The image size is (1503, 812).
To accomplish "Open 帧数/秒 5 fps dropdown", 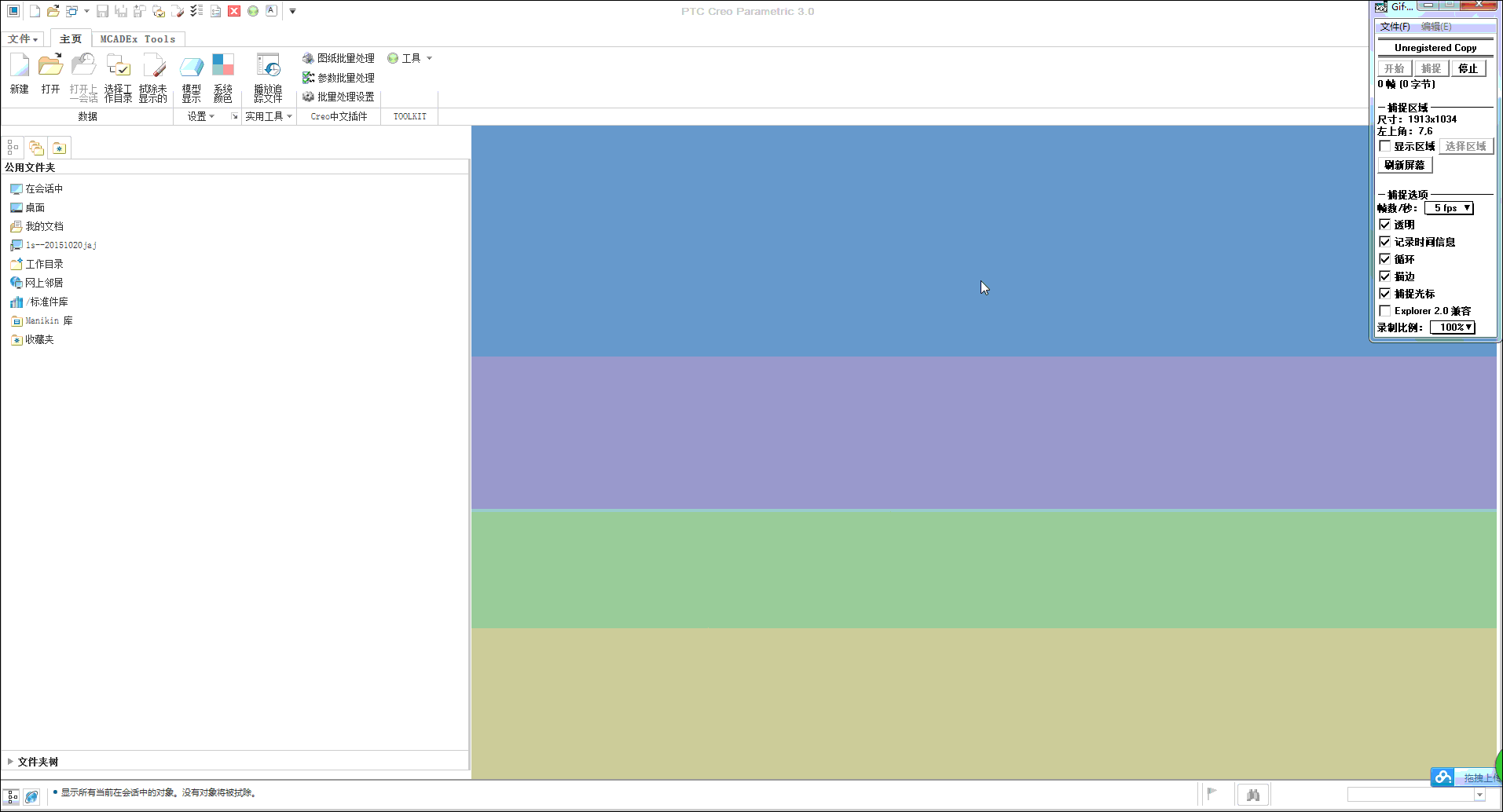I will (1449, 208).
